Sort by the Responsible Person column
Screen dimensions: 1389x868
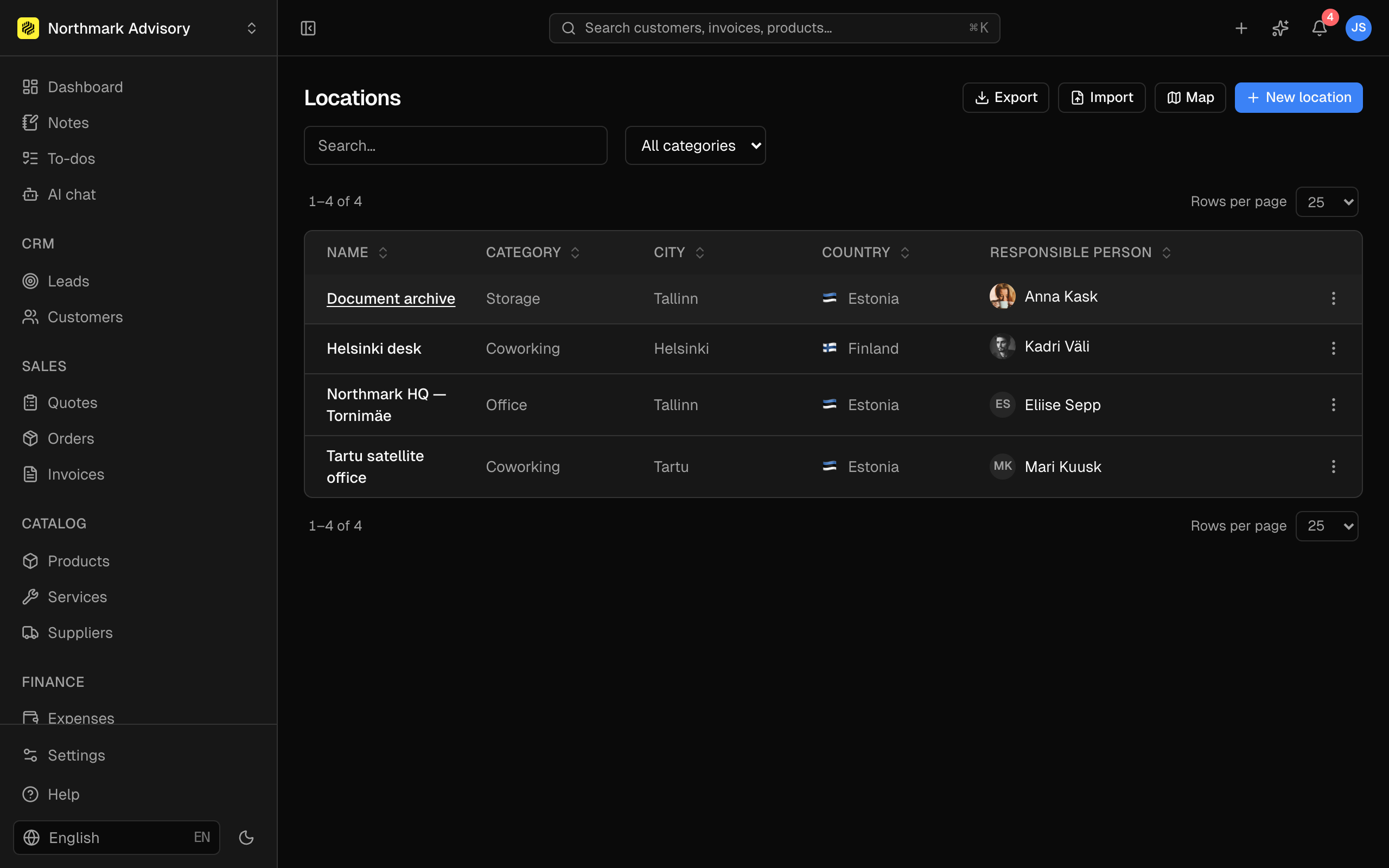click(x=1080, y=253)
